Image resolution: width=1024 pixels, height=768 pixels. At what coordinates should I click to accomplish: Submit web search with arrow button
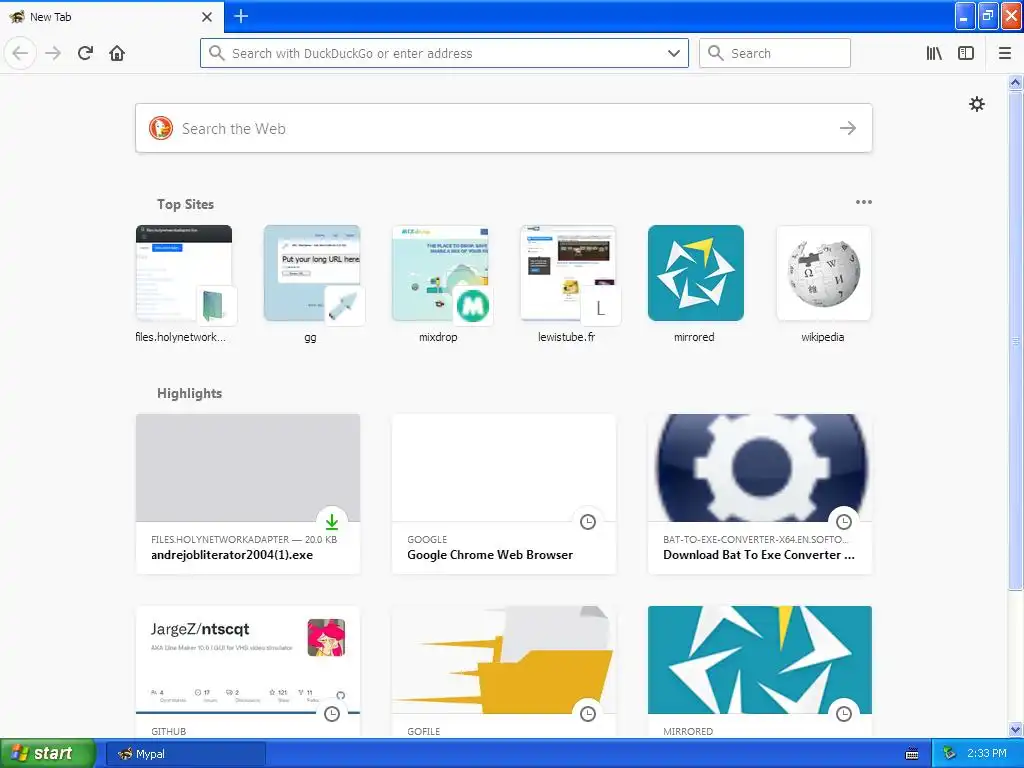coord(848,128)
